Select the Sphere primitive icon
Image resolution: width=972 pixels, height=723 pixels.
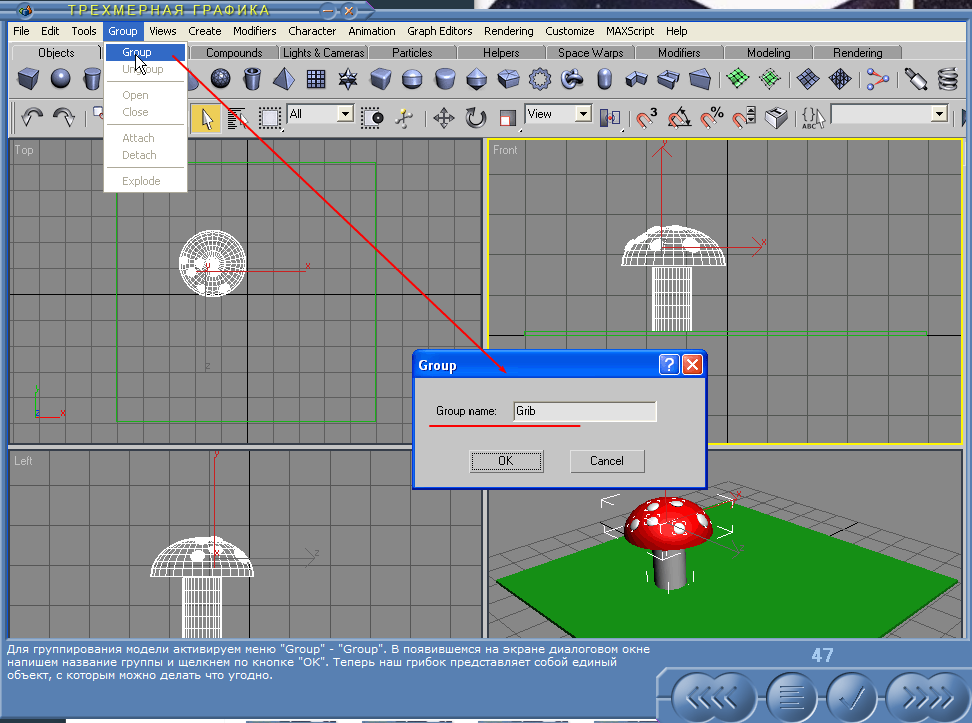[60, 79]
